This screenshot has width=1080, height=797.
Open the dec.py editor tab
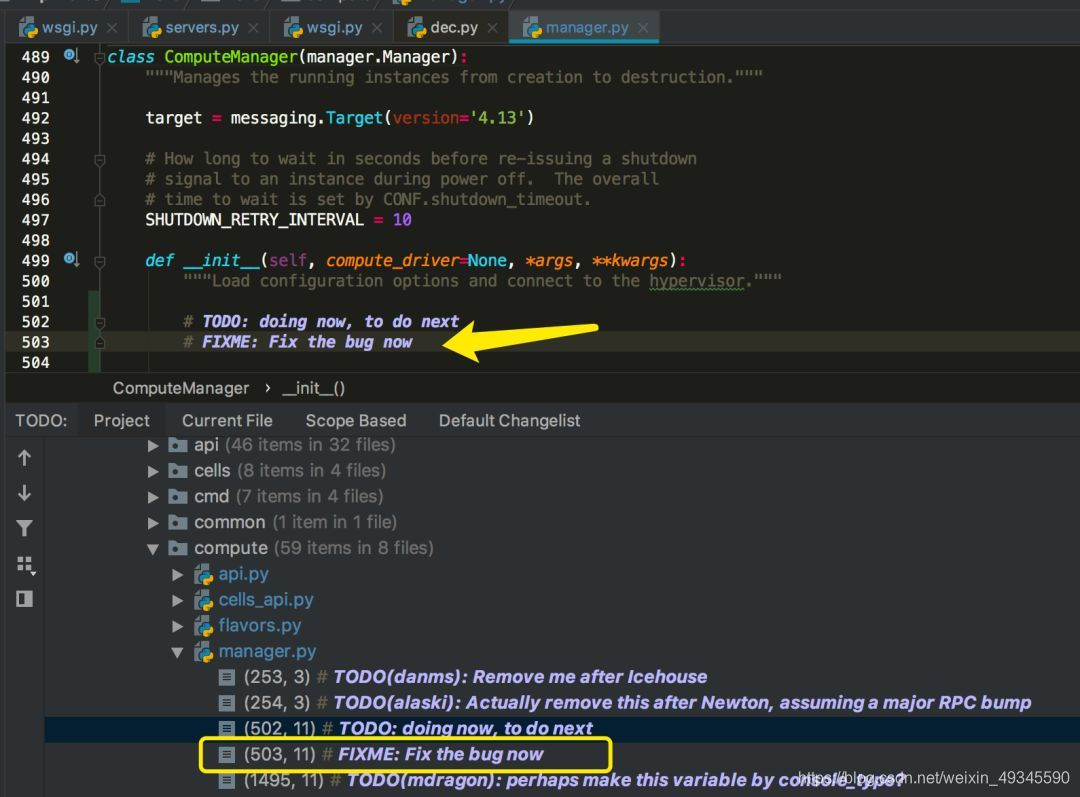pyautogui.click(x=453, y=28)
